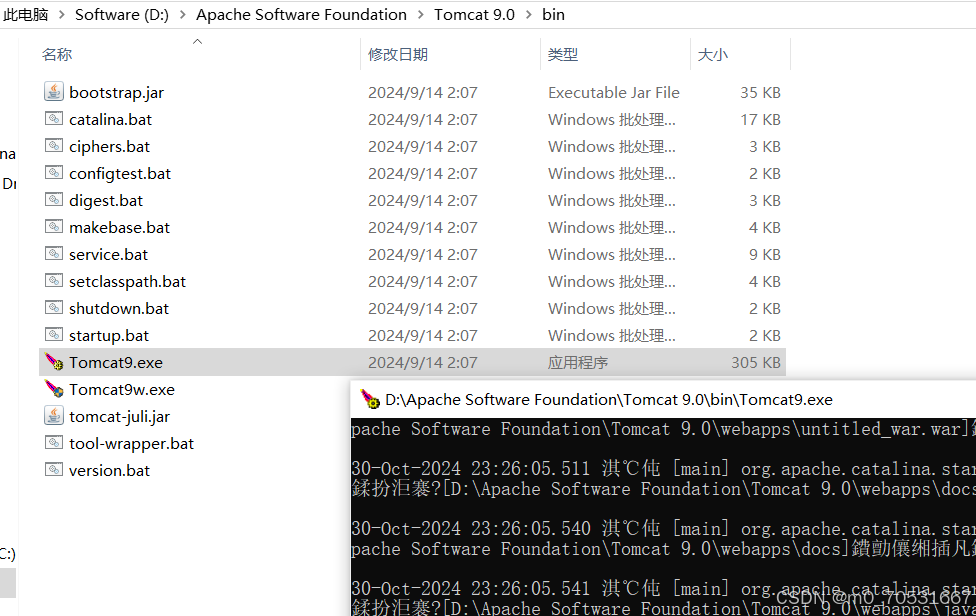Viewport: 976px width, 616px height.
Task: Click the Tomcat icon in console title bar
Action: (370, 399)
